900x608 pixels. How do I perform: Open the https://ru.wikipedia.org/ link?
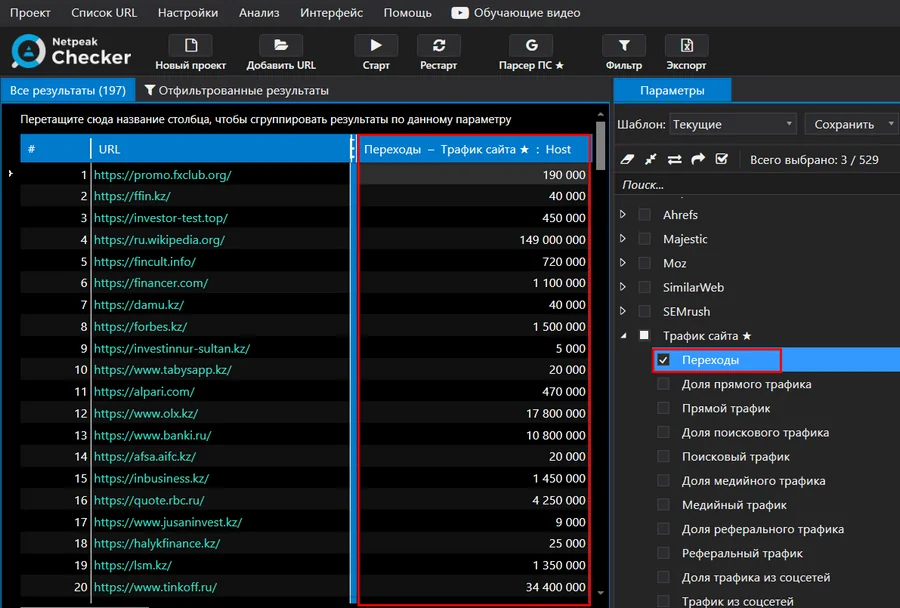(x=160, y=239)
